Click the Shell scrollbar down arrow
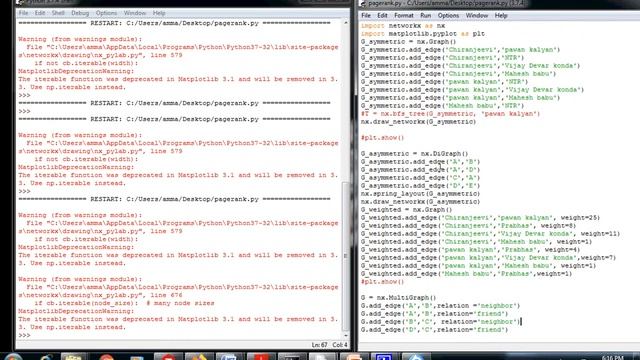This screenshot has height=360, width=640. tap(346, 336)
